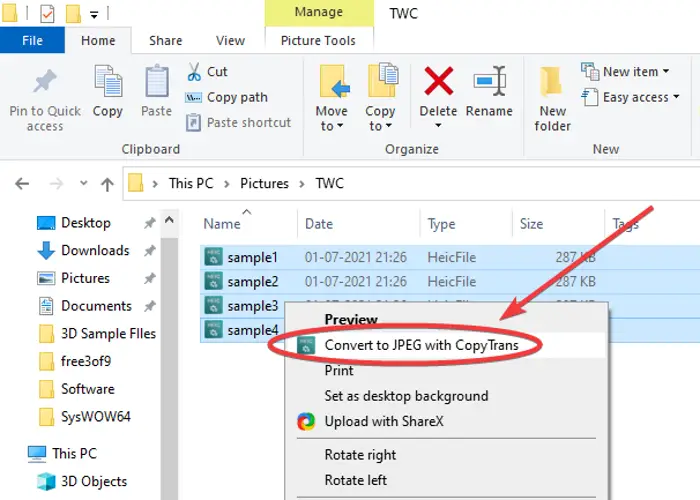Open the Software folder in sidebar
This screenshot has width=700, height=500.
(88, 389)
